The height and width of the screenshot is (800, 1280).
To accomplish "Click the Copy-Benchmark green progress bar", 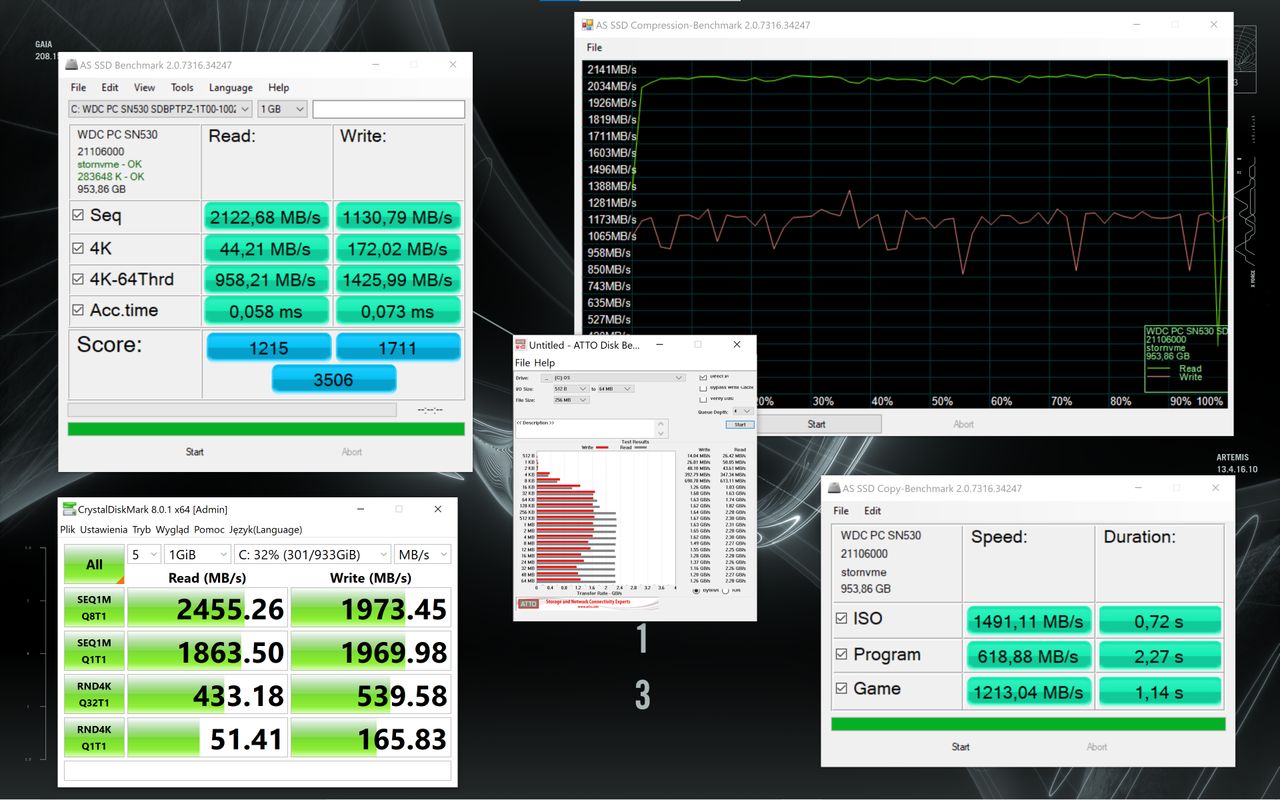I will (x=1028, y=724).
